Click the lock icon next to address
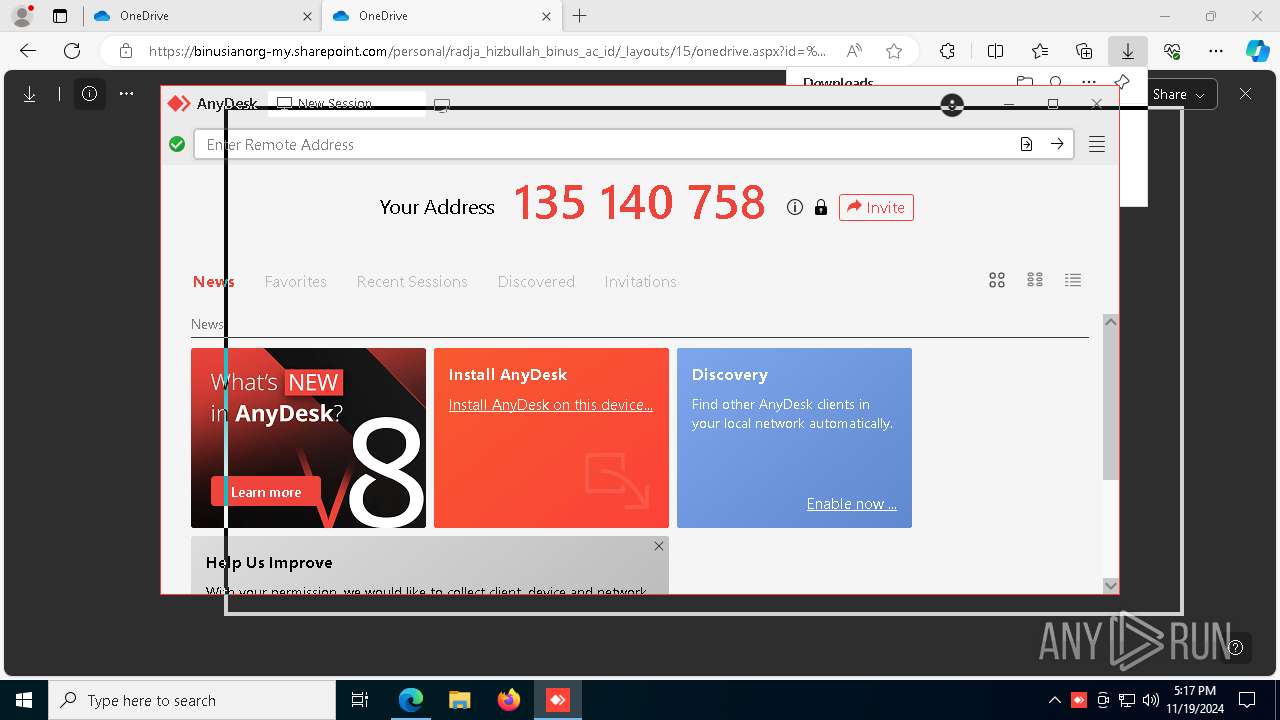 (821, 207)
